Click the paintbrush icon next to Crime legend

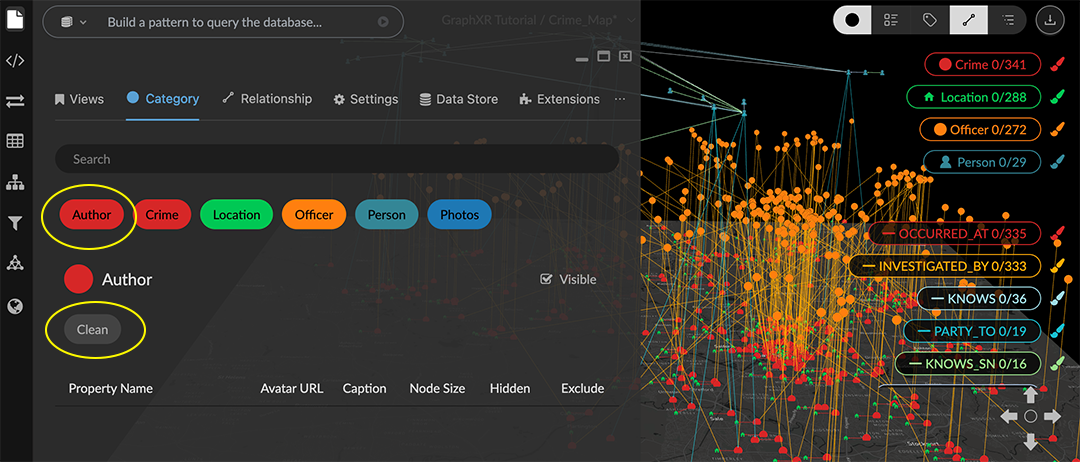tap(1059, 65)
